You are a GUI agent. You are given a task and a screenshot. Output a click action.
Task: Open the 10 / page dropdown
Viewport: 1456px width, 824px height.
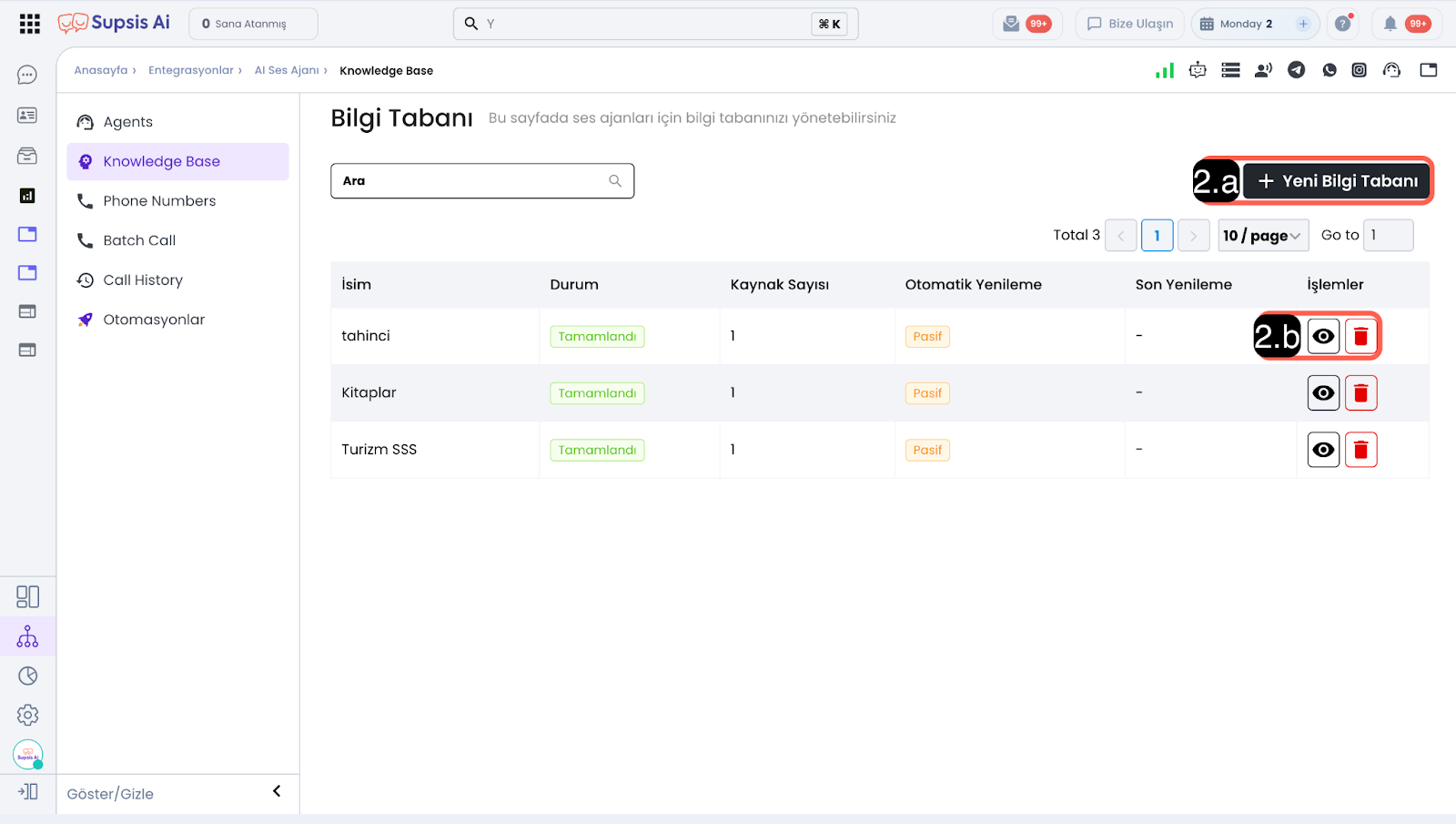[x=1262, y=236]
